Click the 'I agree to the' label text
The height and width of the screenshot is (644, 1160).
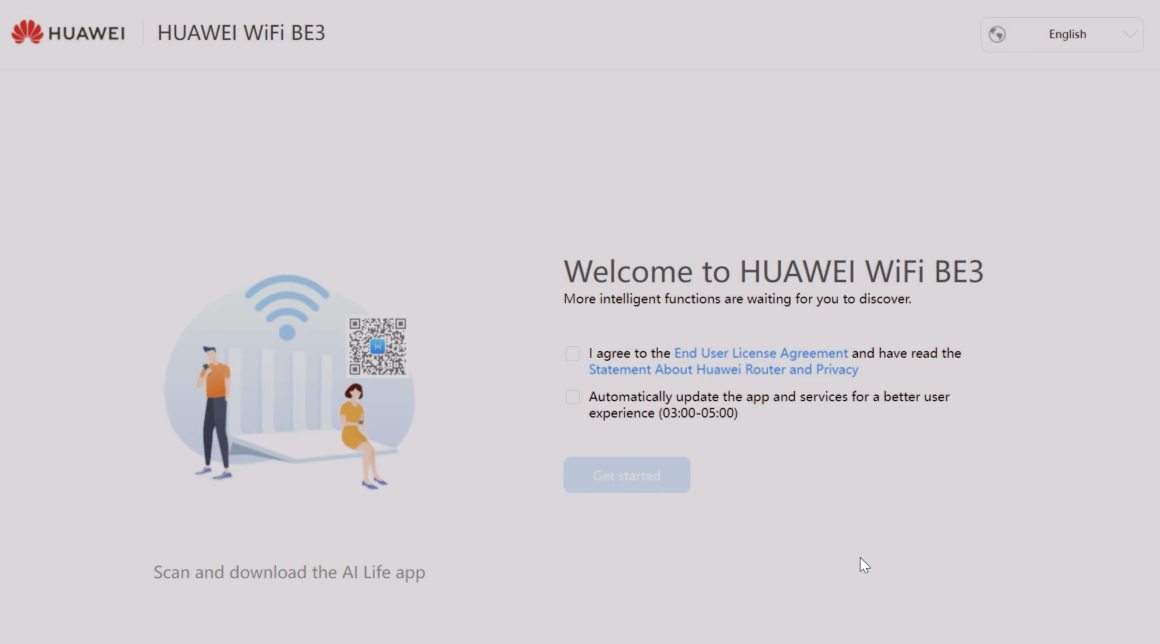(630, 353)
